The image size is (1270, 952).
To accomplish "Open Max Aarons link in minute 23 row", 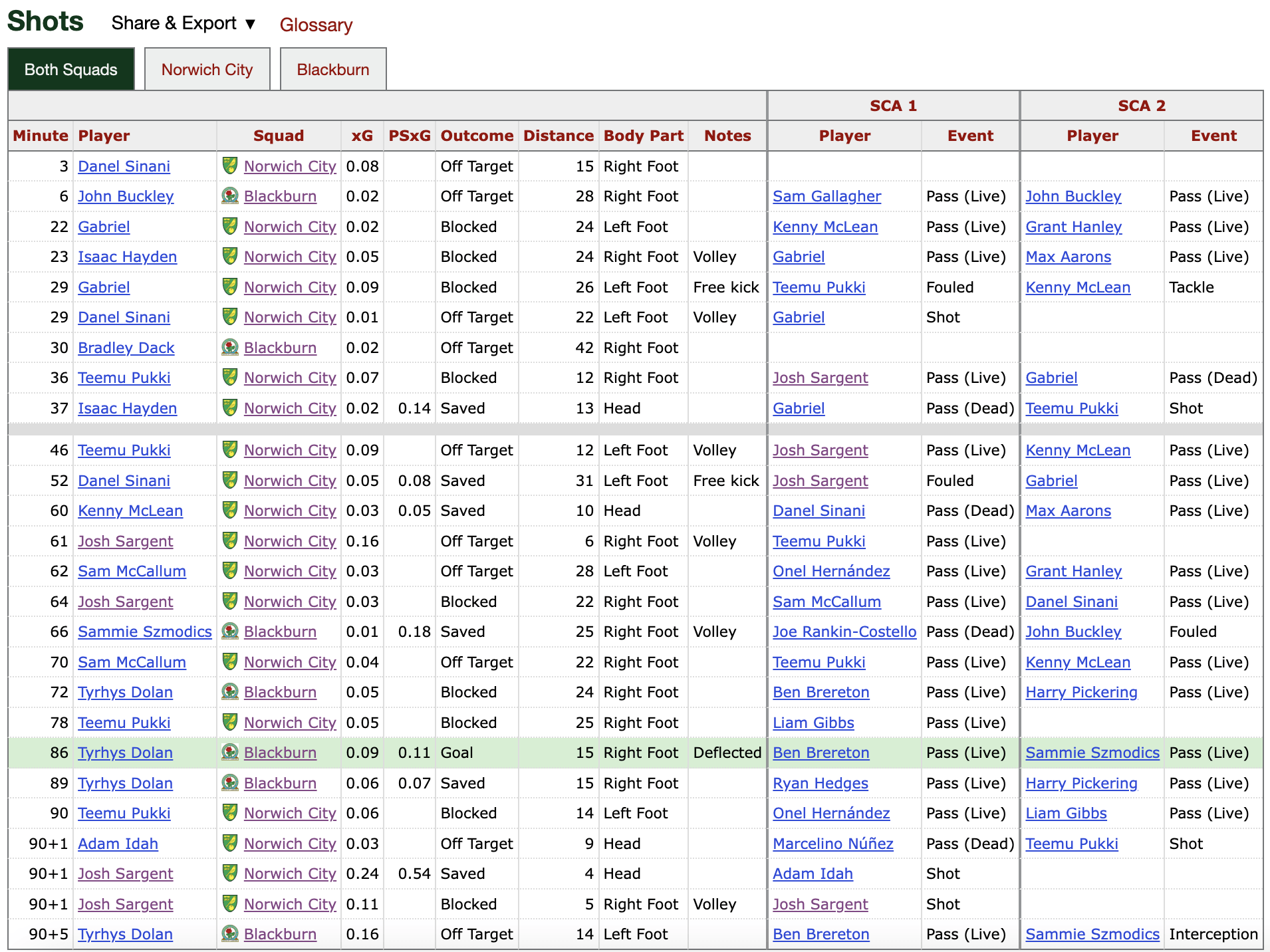I will click(x=1068, y=257).
